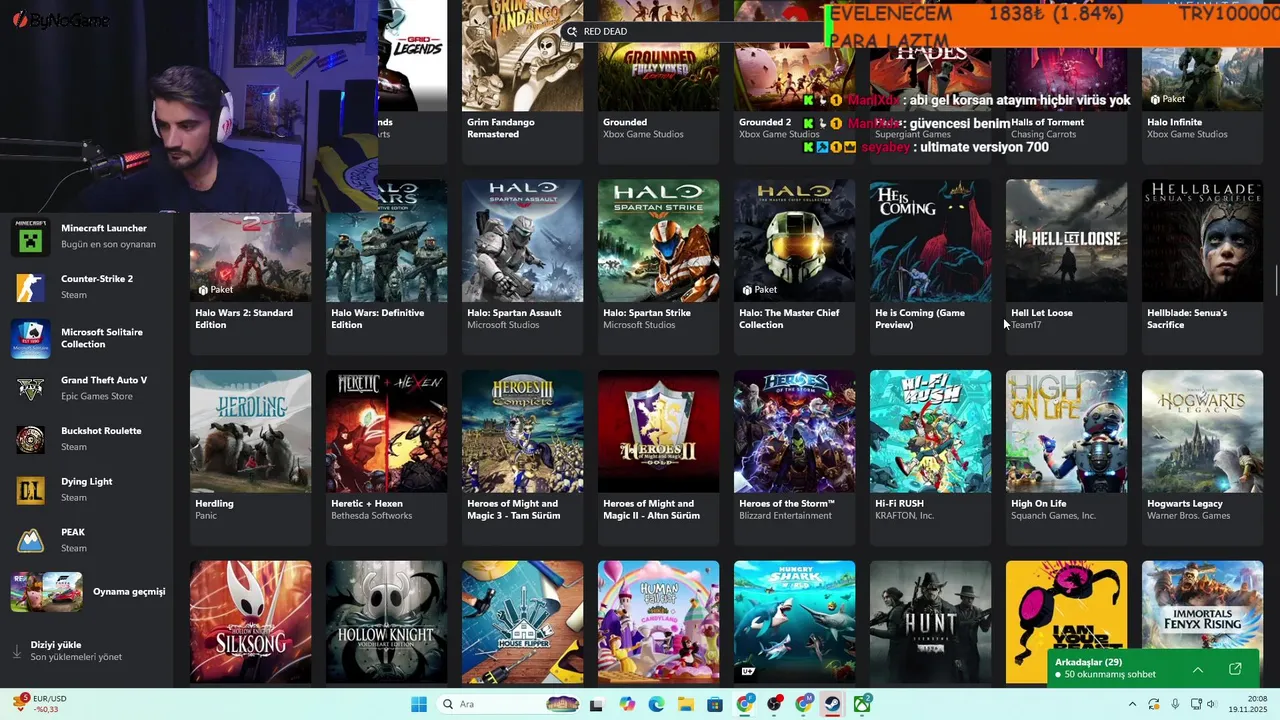This screenshot has width=1280, height=720.
Task: Open PEAK game icon in sidebar
Action: [x=30, y=540]
